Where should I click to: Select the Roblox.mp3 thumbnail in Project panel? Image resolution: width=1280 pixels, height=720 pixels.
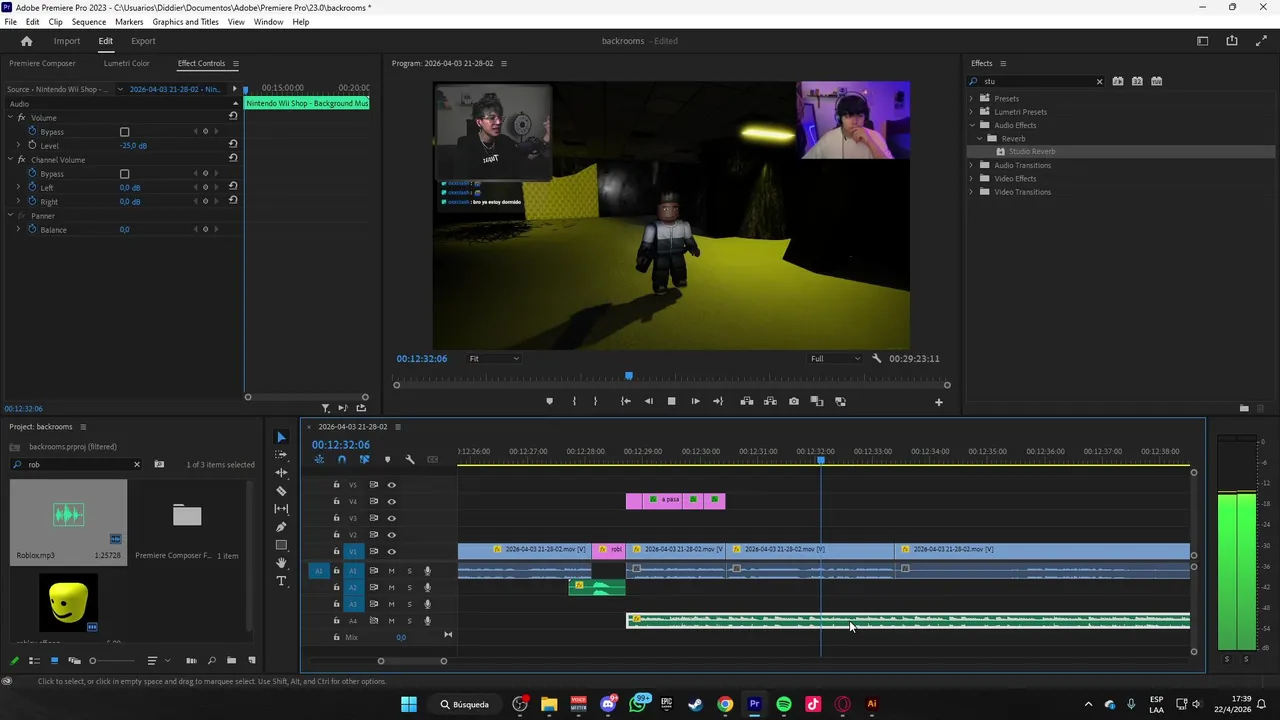68,513
